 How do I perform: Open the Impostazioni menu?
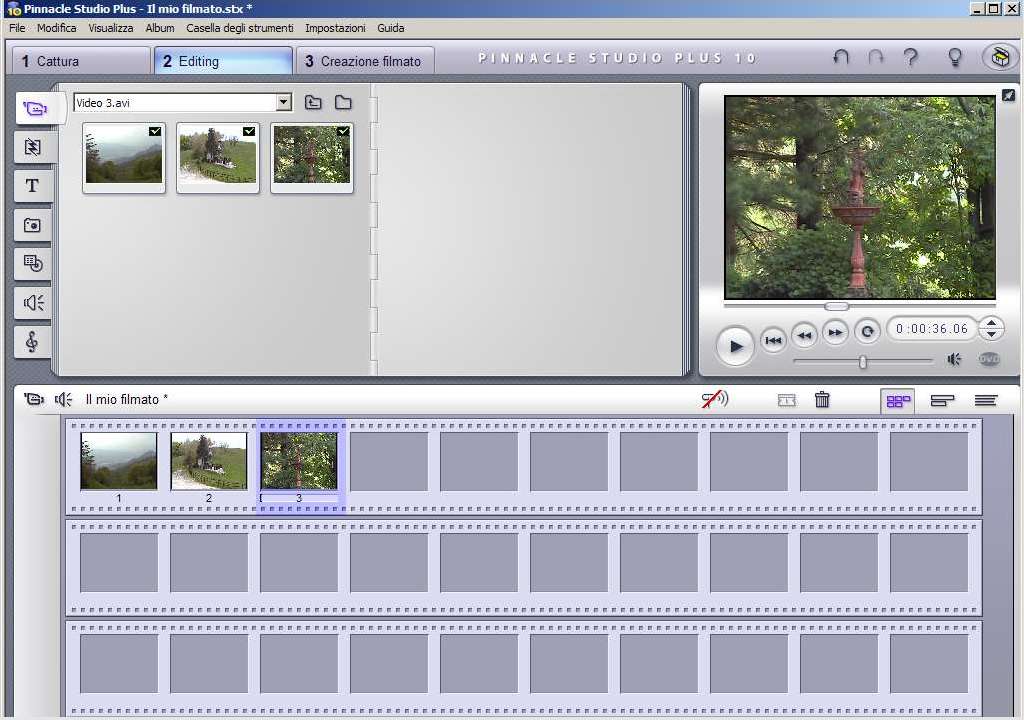335,28
